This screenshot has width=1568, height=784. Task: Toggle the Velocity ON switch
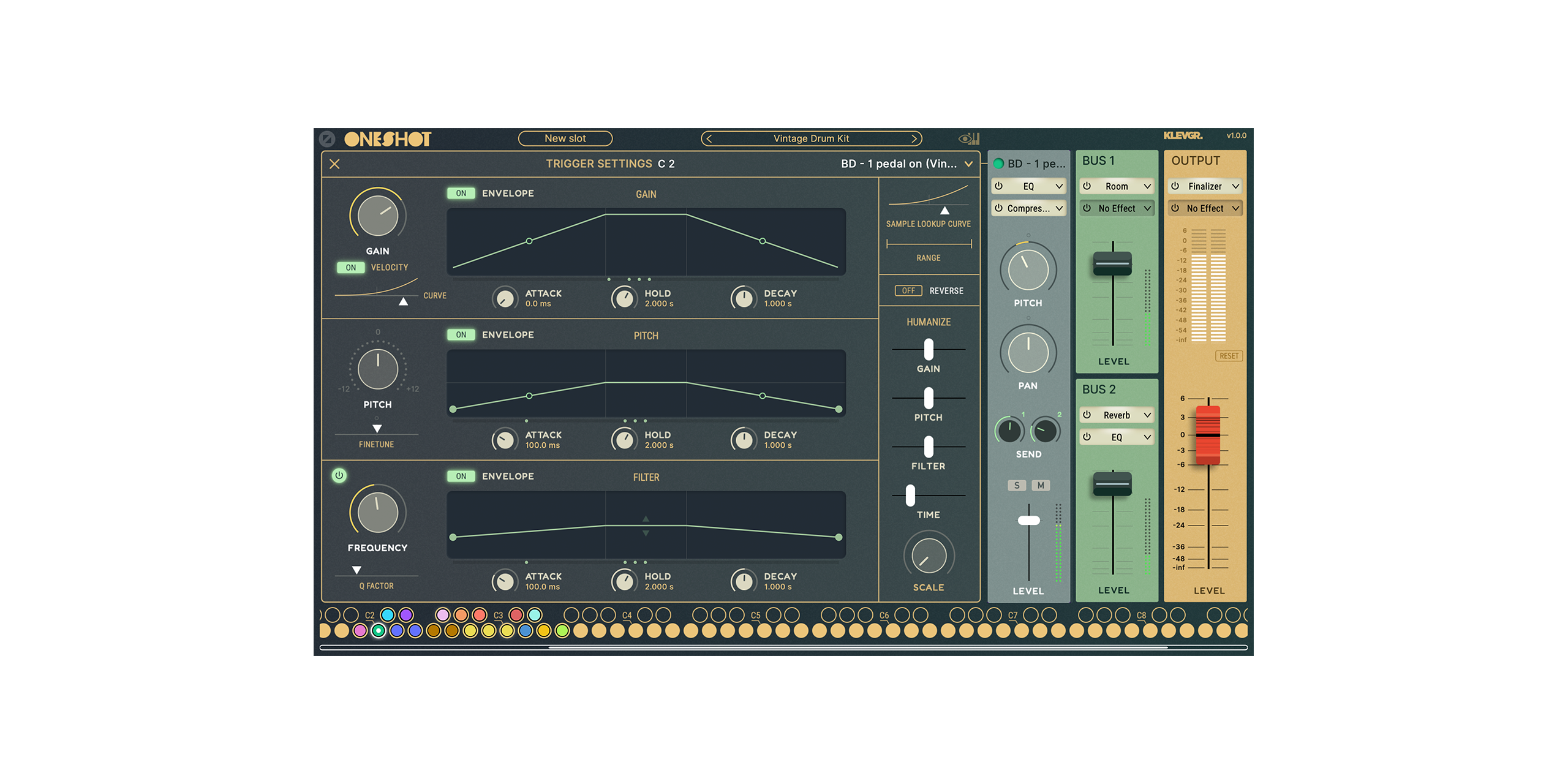point(350,268)
